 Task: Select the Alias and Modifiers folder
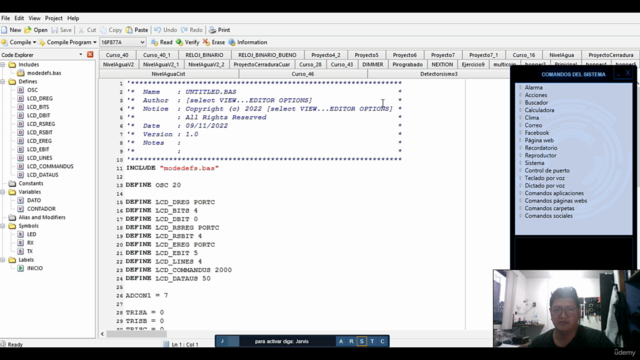tap(42, 217)
